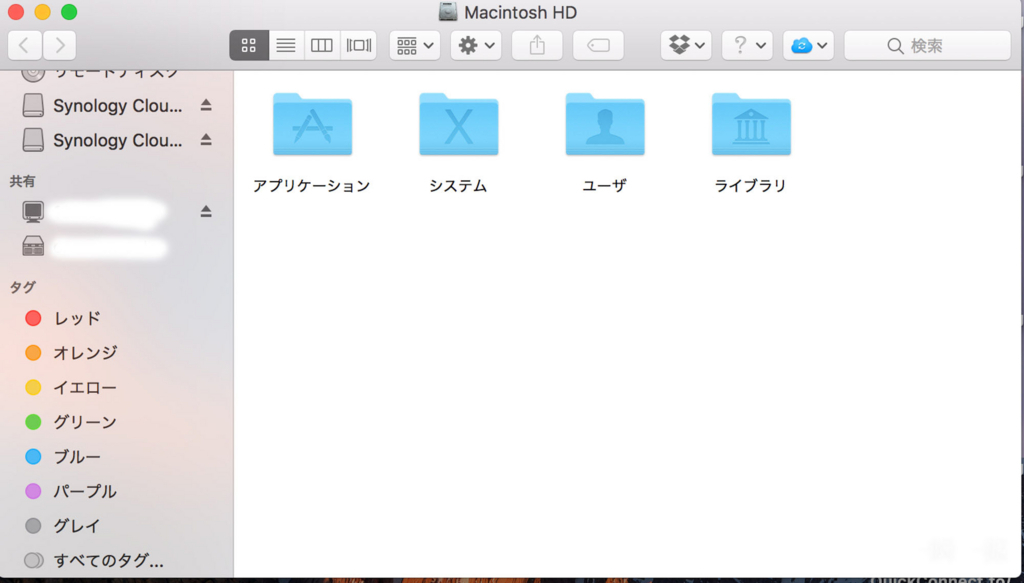
Task: Click the search field
Action: pyautogui.click(x=927, y=45)
